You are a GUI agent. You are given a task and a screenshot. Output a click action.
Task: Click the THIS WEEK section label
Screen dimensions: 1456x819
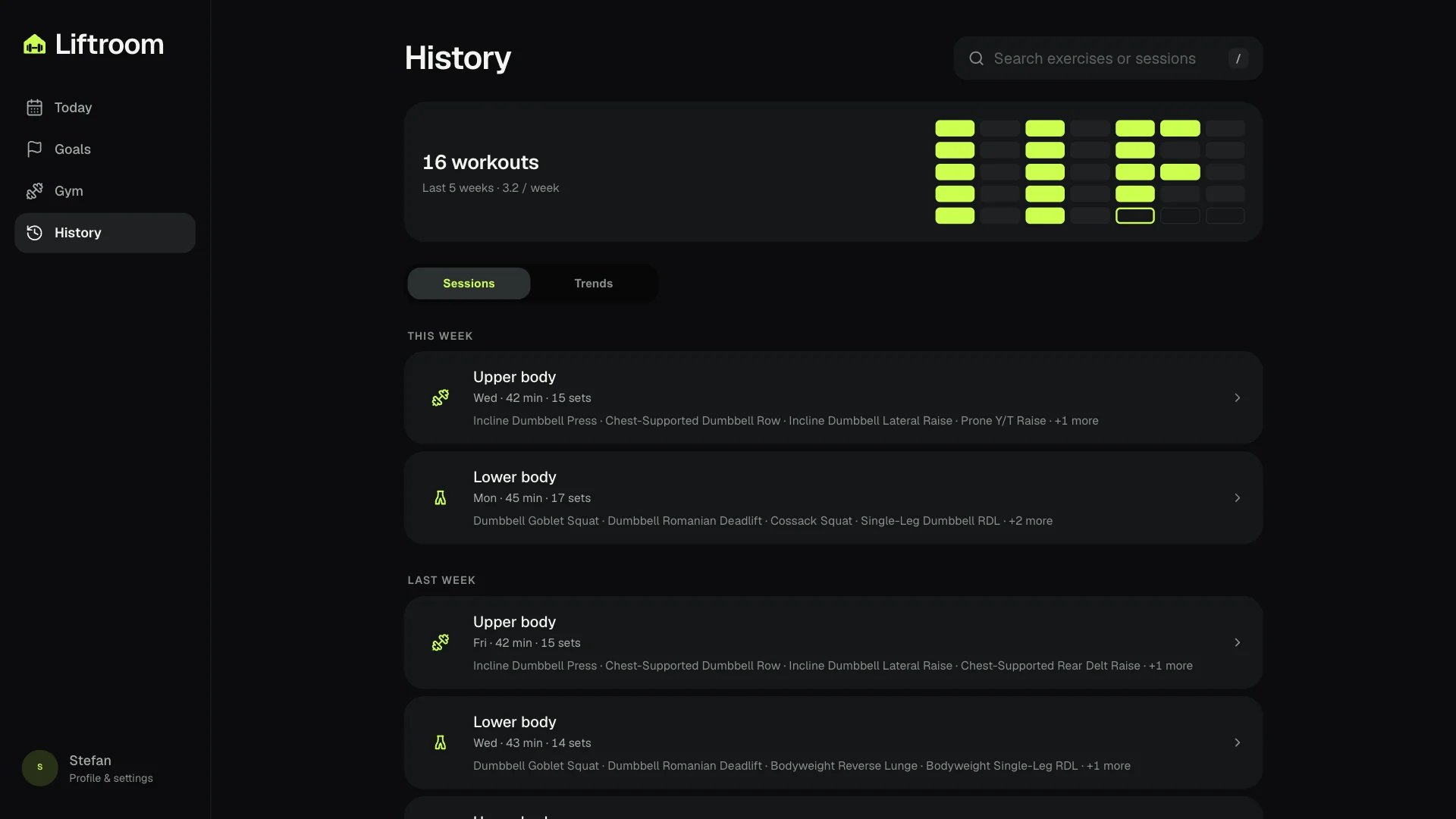[x=440, y=336]
